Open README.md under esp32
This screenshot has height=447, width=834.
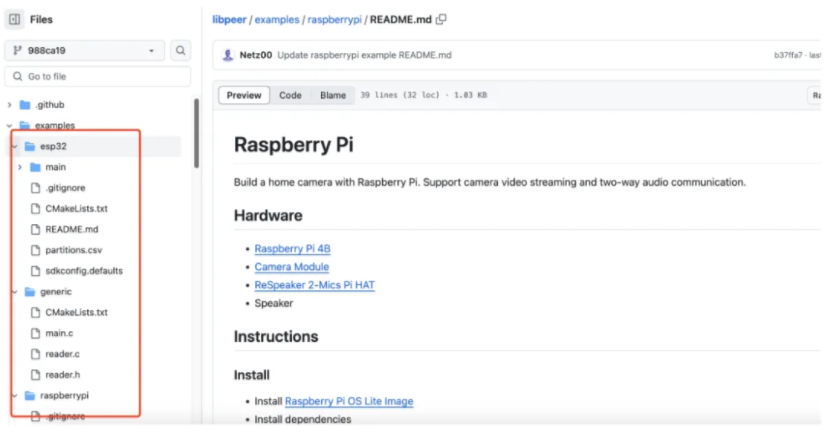point(72,229)
